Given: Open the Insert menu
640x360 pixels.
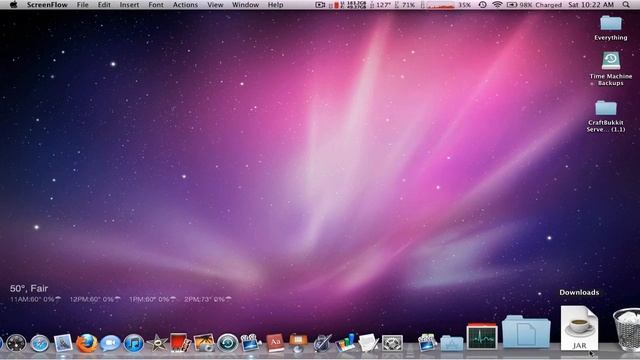Looking at the screenshot, I should point(129,5).
